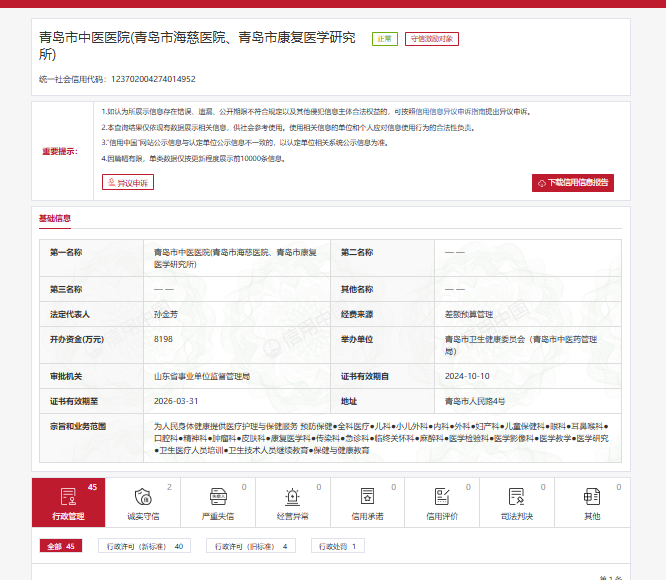Viewport: 666px width, 580px height.
Task: Click the 守信激励对象 red tag
Action: click(432, 39)
